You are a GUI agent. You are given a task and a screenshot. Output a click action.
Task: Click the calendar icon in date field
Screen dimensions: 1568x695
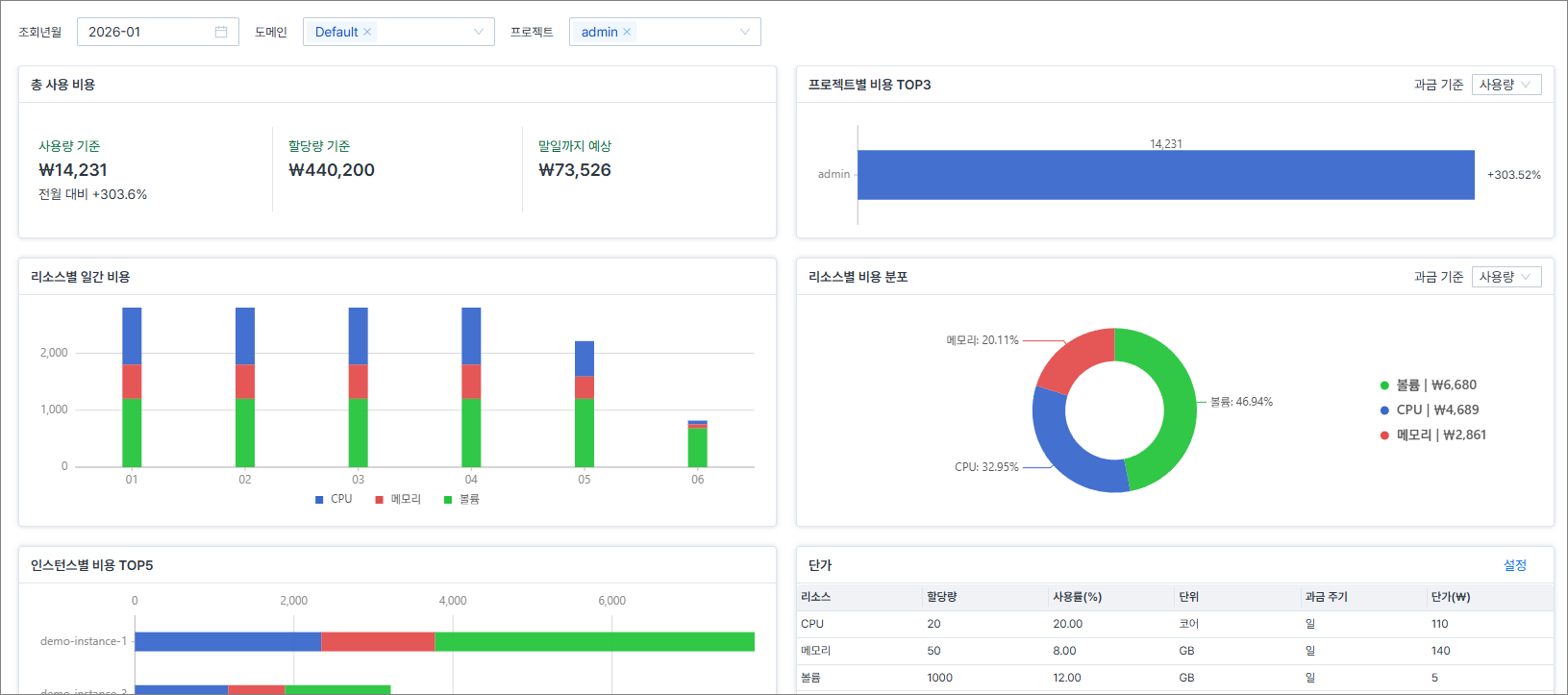tap(221, 32)
